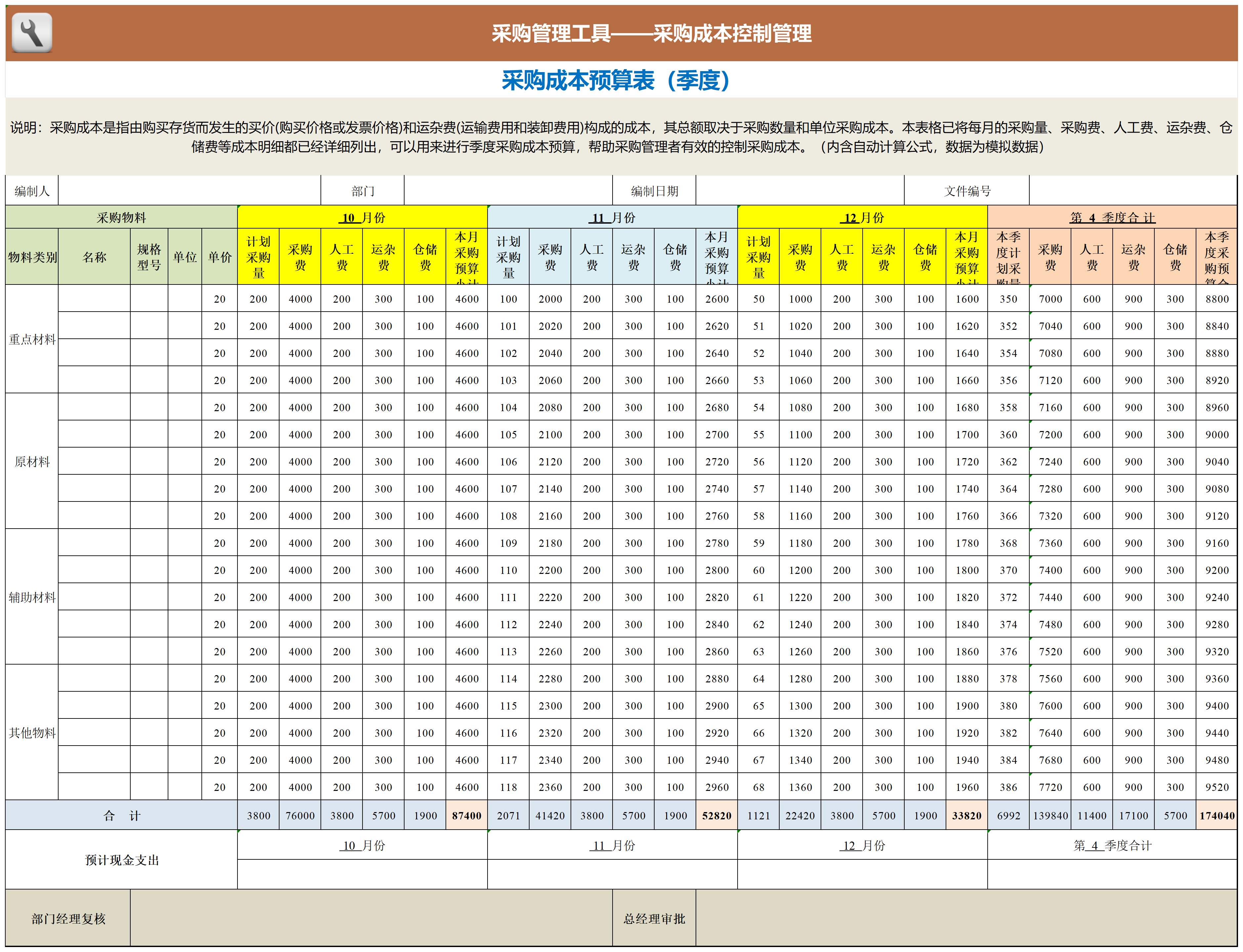Click the blank field next to 部门
Image resolution: width=1243 pixels, height=952 pixels.
(508, 191)
